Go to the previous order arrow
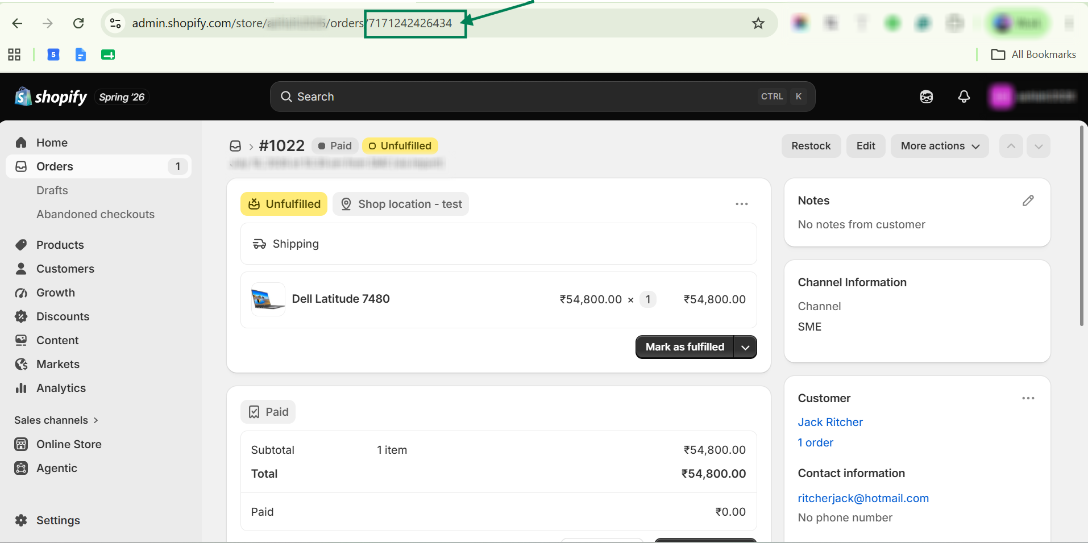The height and width of the screenshot is (543, 1088). [1011, 146]
